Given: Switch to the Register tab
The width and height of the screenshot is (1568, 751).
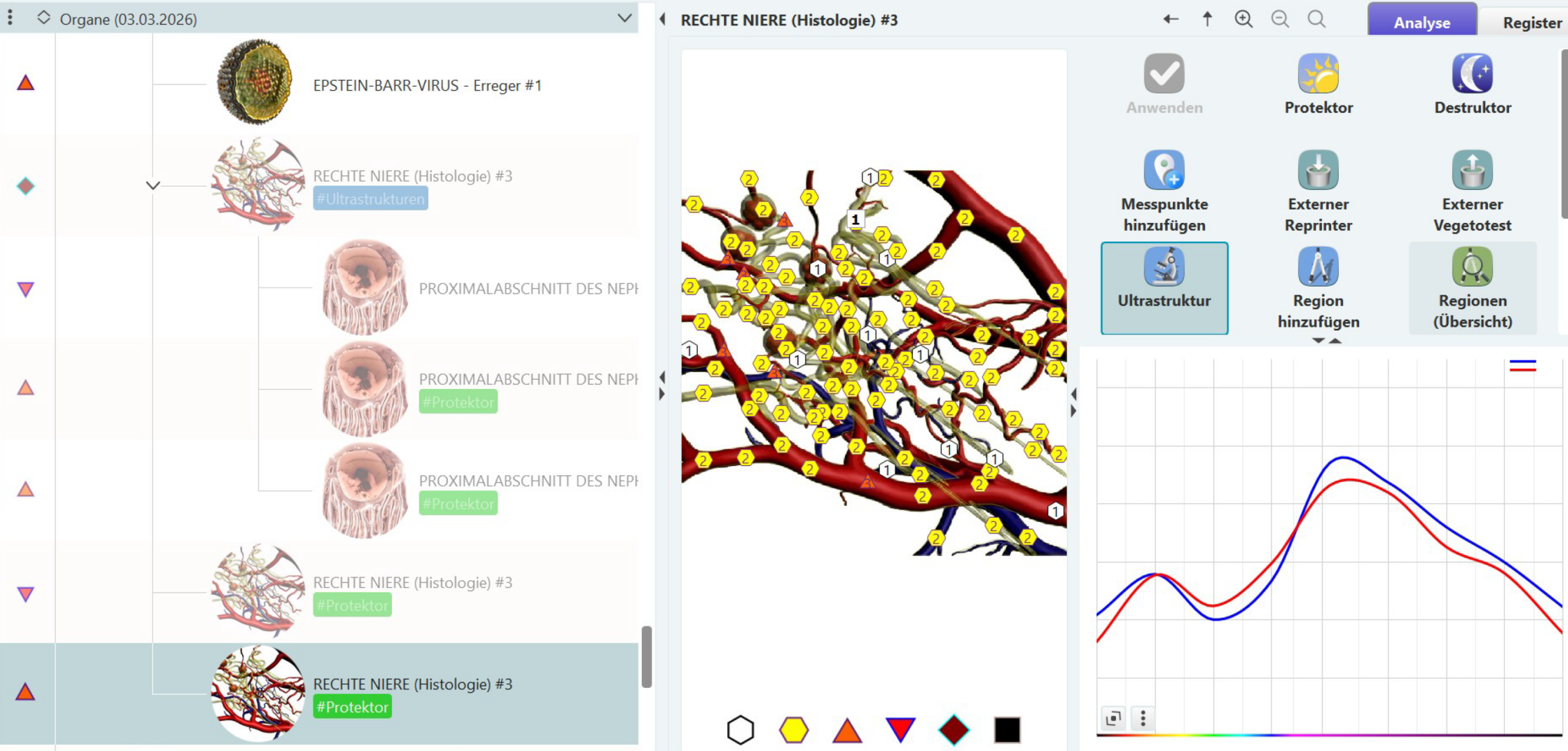Looking at the screenshot, I should tap(1531, 22).
